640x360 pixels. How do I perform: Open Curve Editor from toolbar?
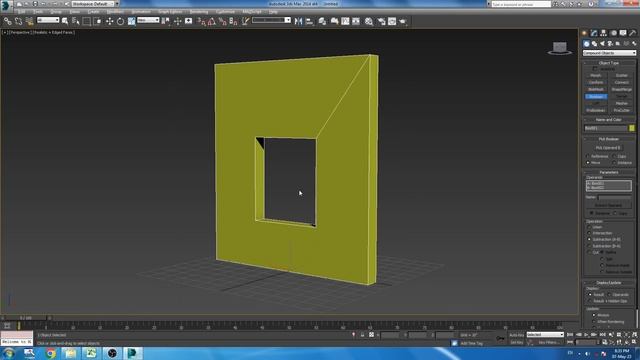(x=345, y=21)
